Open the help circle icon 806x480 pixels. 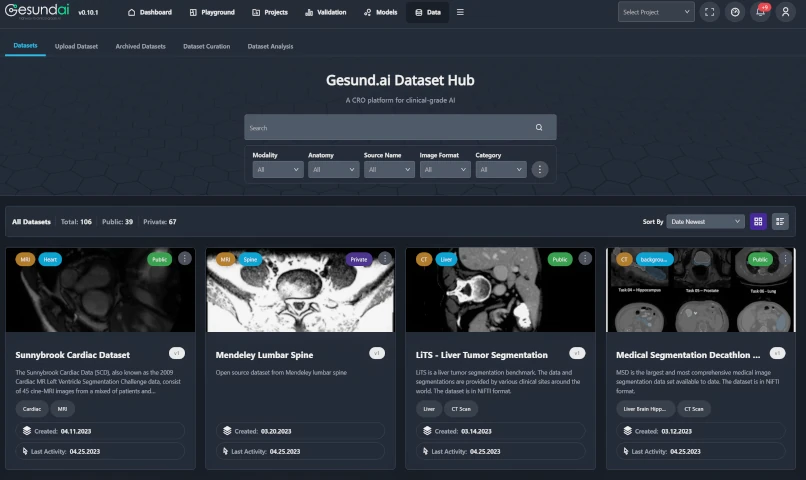click(x=735, y=12)
